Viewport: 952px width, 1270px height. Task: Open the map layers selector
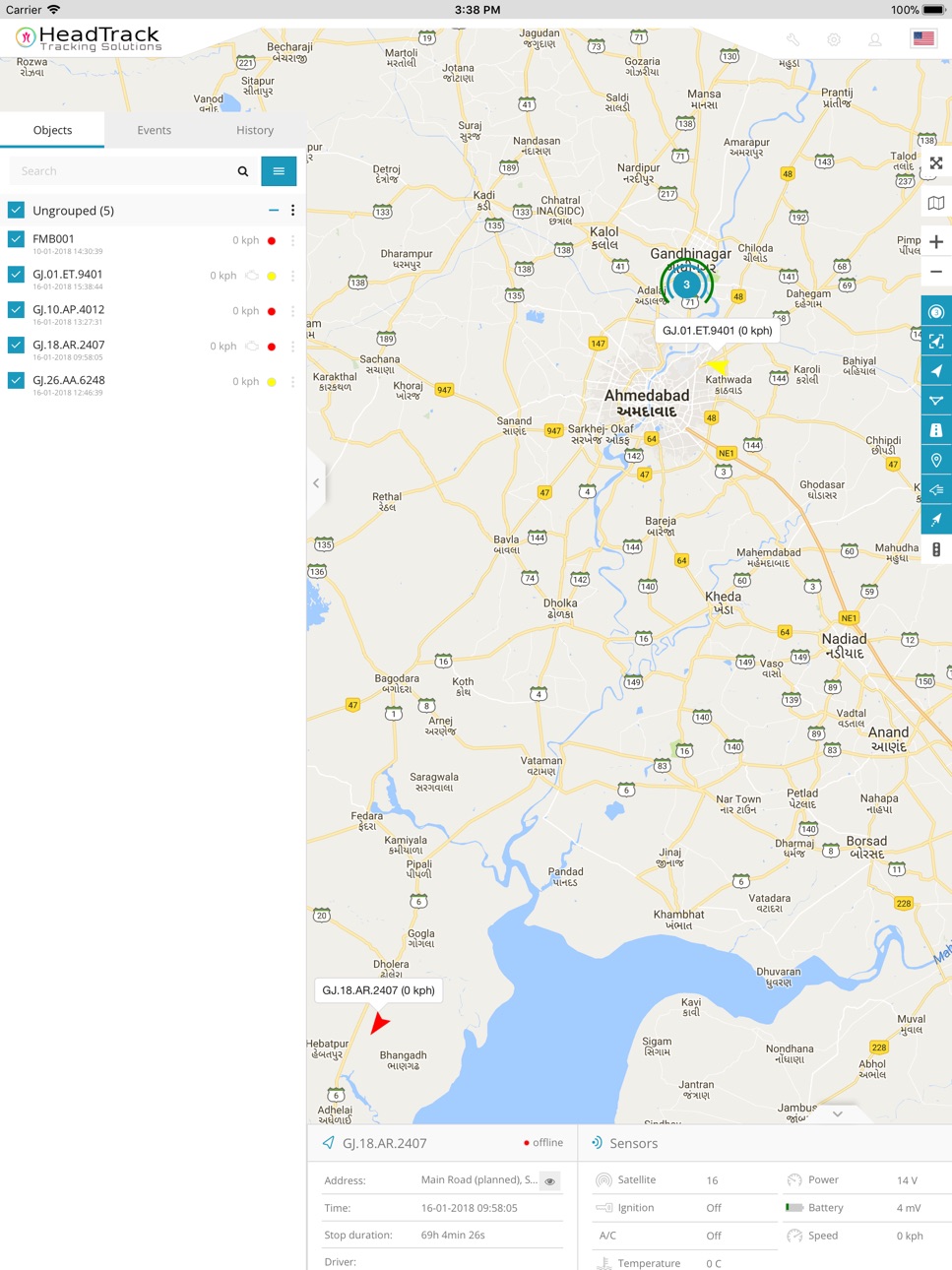pyautogui.click(x=936, y=203)
